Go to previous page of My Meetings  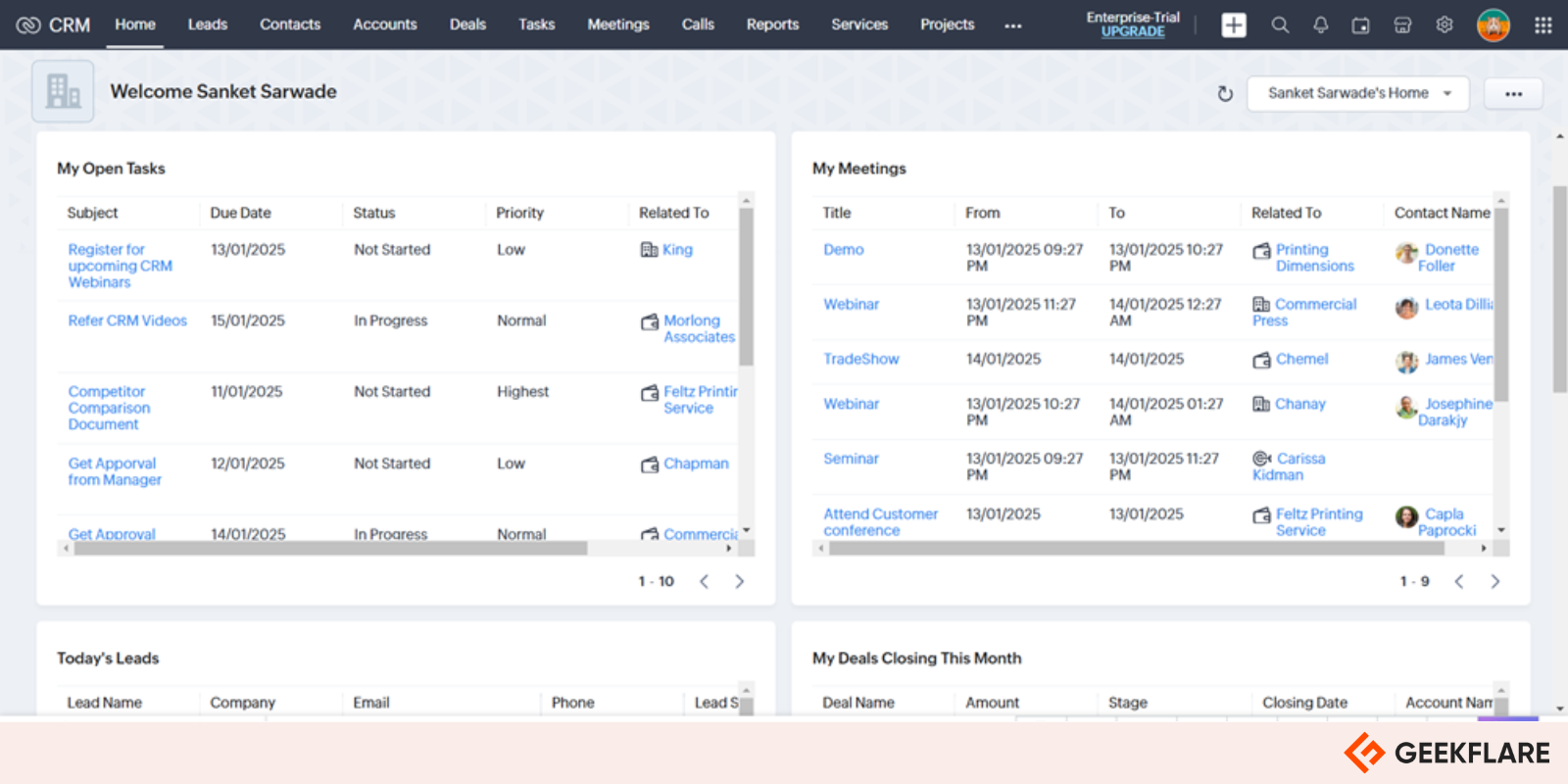pyautogui.click(x=1459, y=581)
